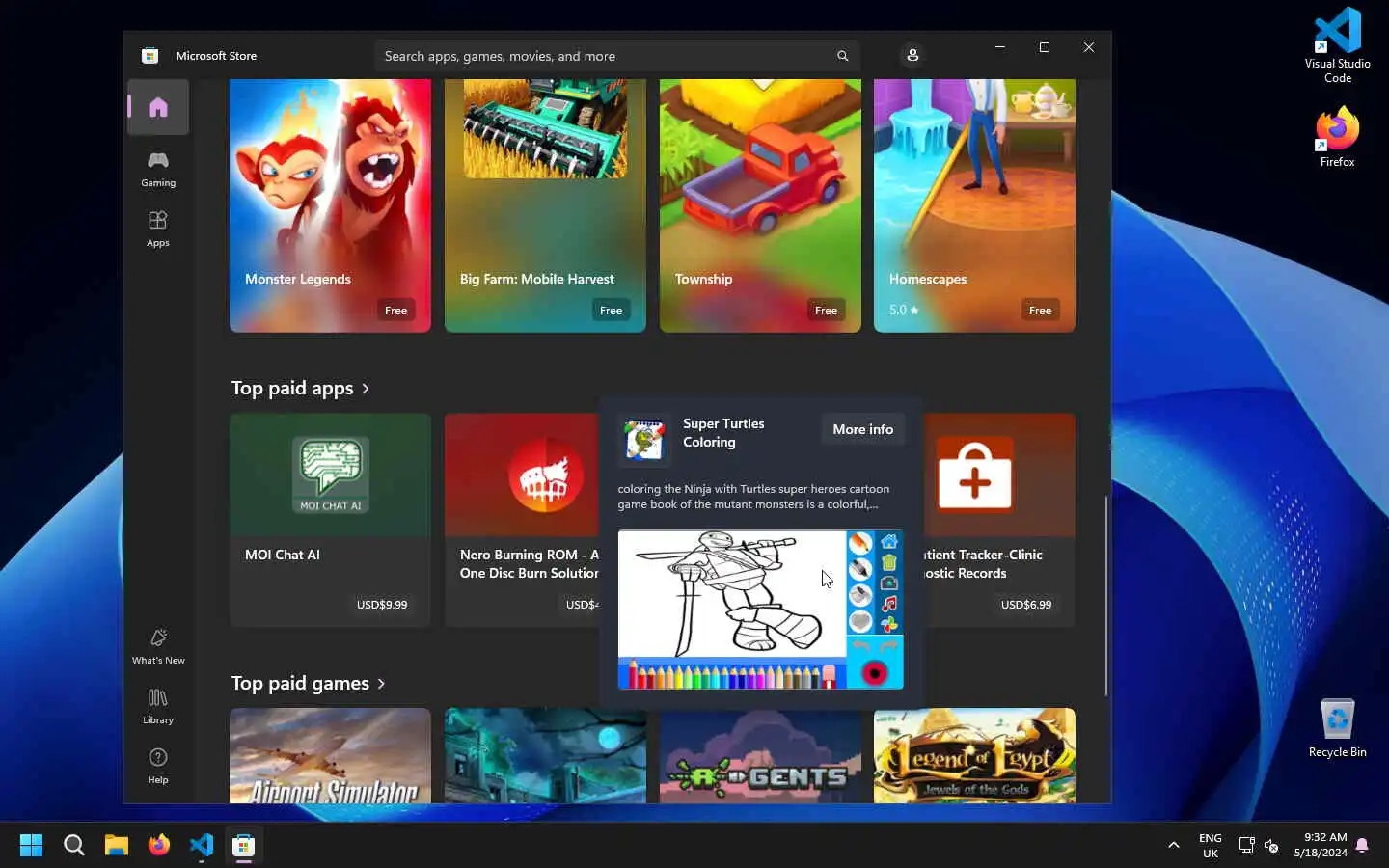Viewport: 1389px width, 868px height.
Task: Click the 'Top paid apps' heading
Action: [292, 389]
